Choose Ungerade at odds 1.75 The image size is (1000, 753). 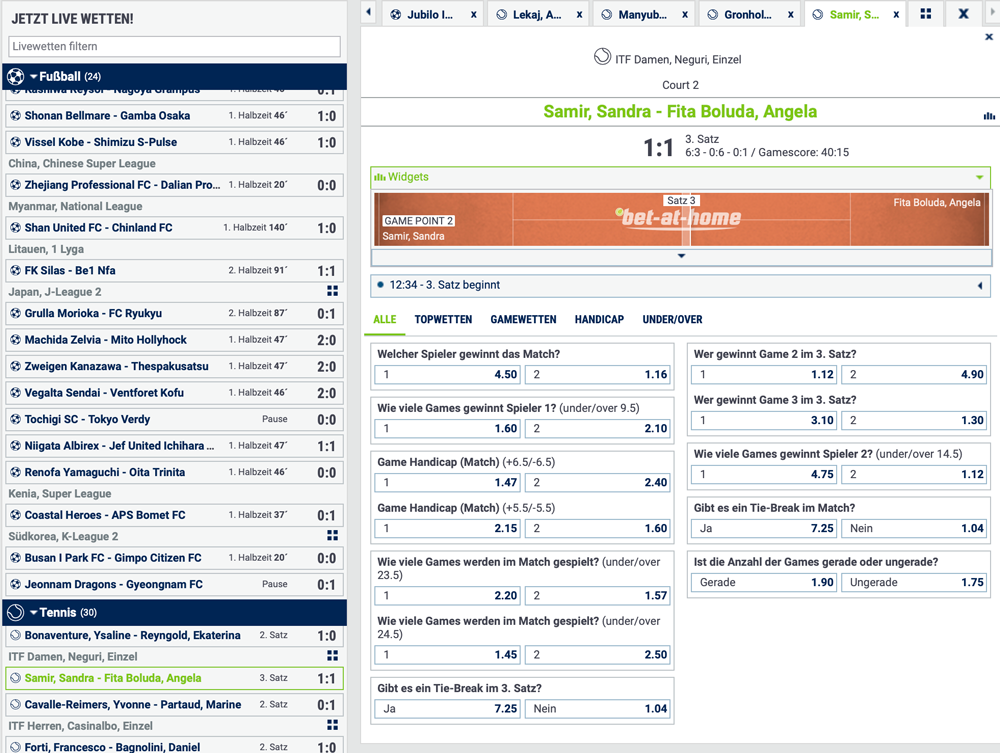click(914, 582)
